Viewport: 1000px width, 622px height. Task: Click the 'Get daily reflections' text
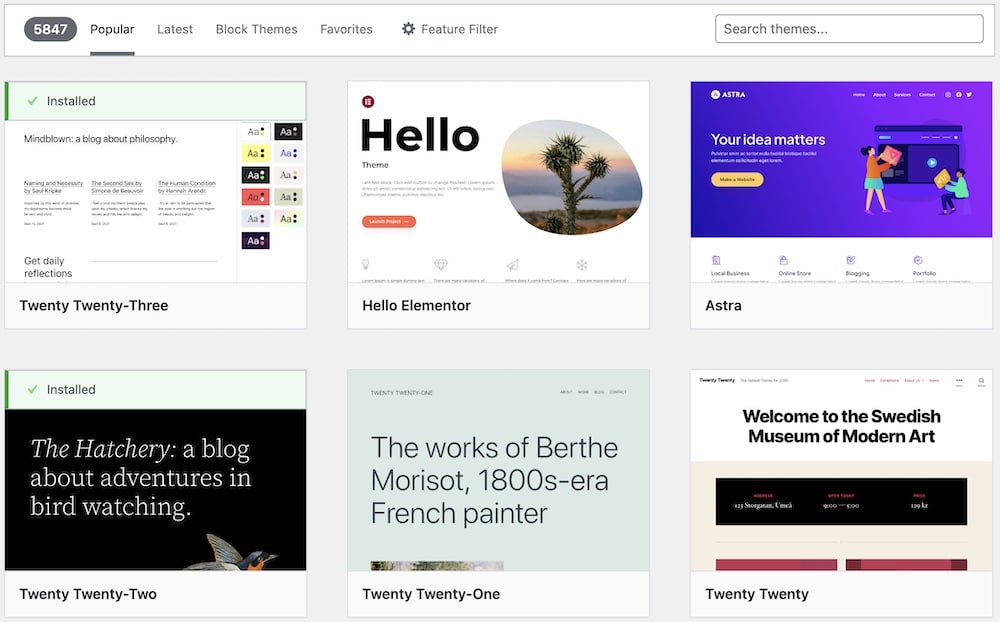tap(48, 267)
